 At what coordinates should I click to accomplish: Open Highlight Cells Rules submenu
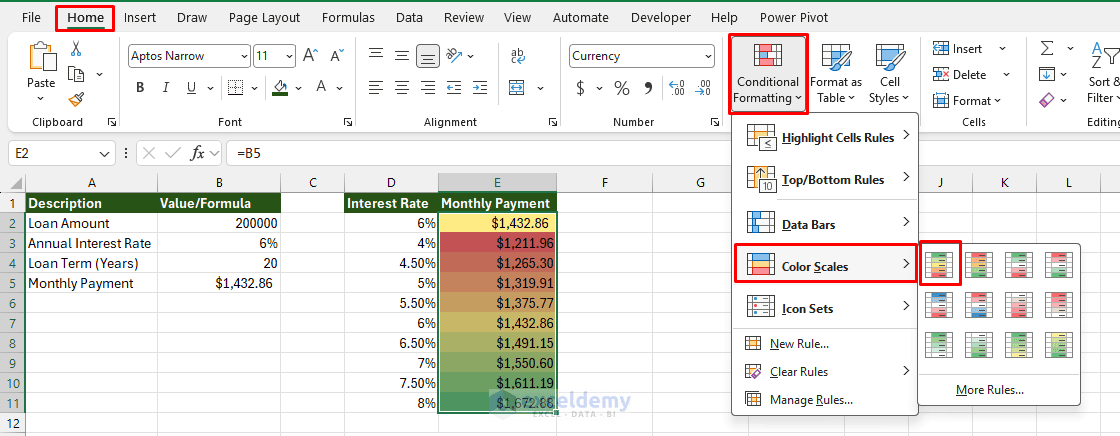(x=825, y=137)
